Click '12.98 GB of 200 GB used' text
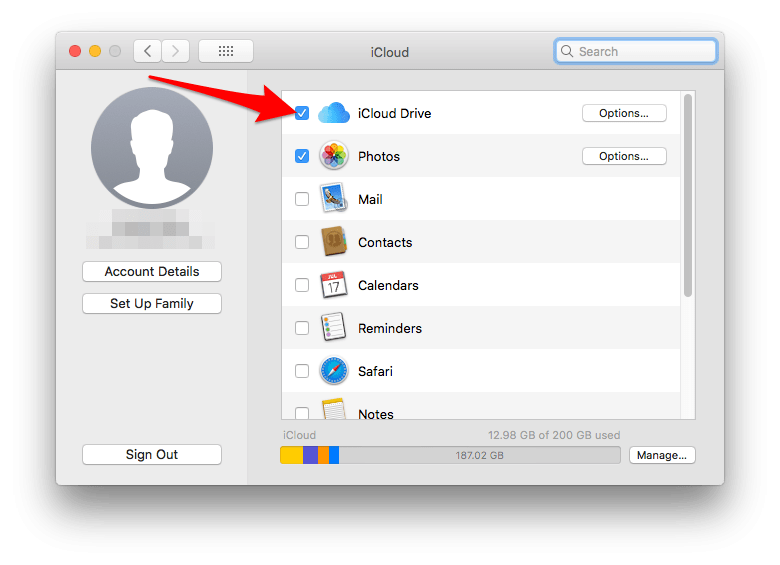 [554, 435]
